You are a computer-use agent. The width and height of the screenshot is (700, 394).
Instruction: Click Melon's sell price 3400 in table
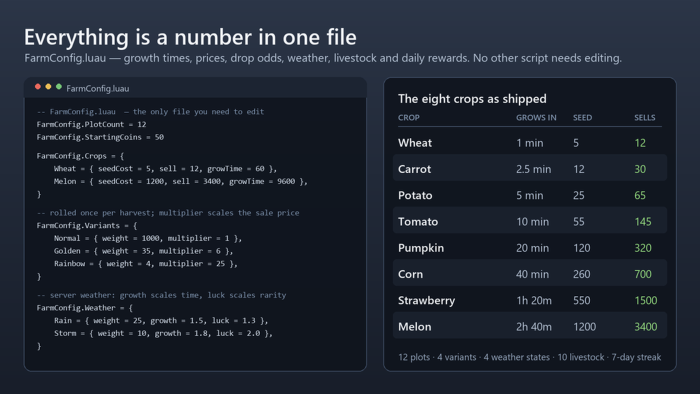coord(646,327)
